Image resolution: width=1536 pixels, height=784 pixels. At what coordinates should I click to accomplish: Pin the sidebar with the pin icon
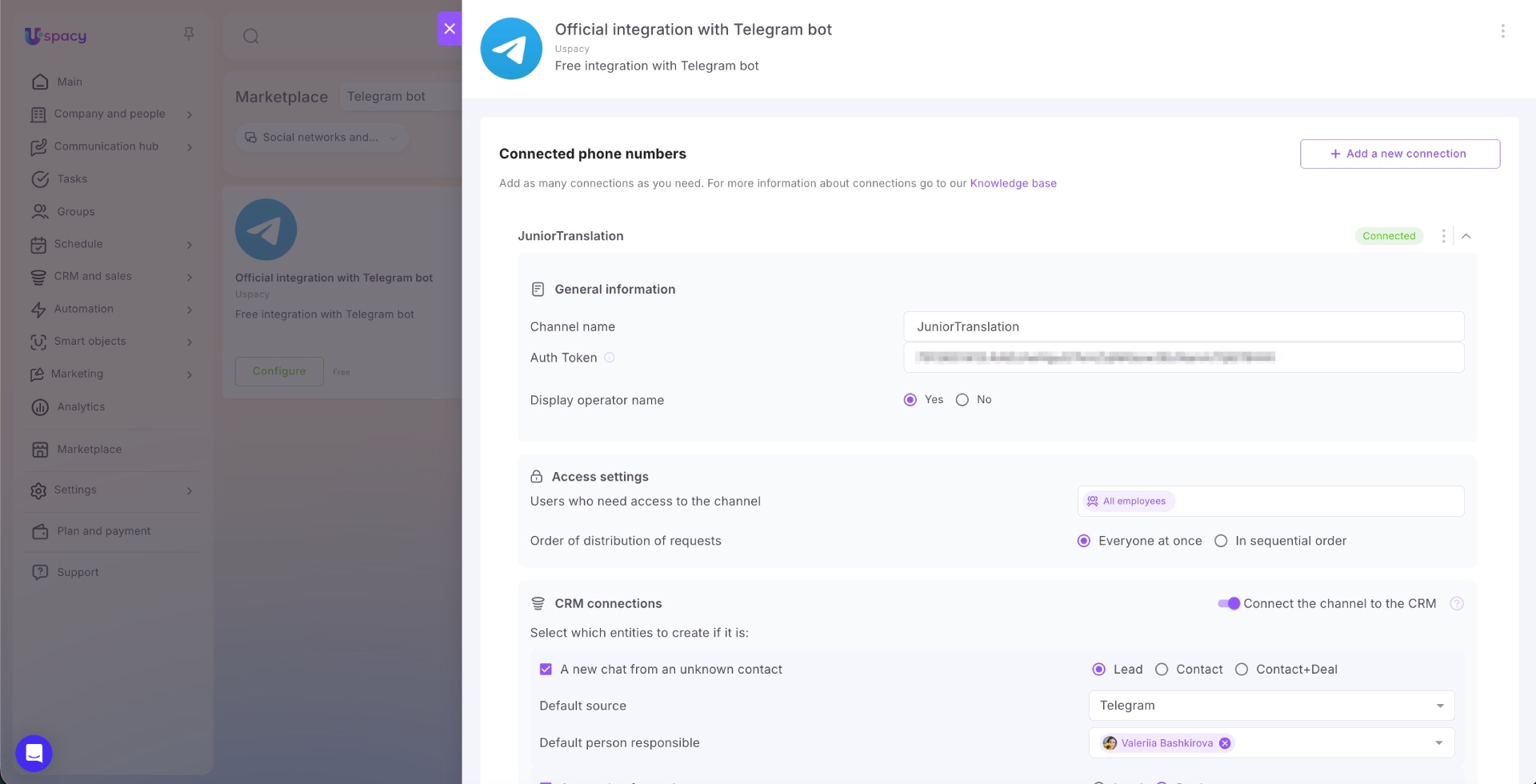coord(189,34)
